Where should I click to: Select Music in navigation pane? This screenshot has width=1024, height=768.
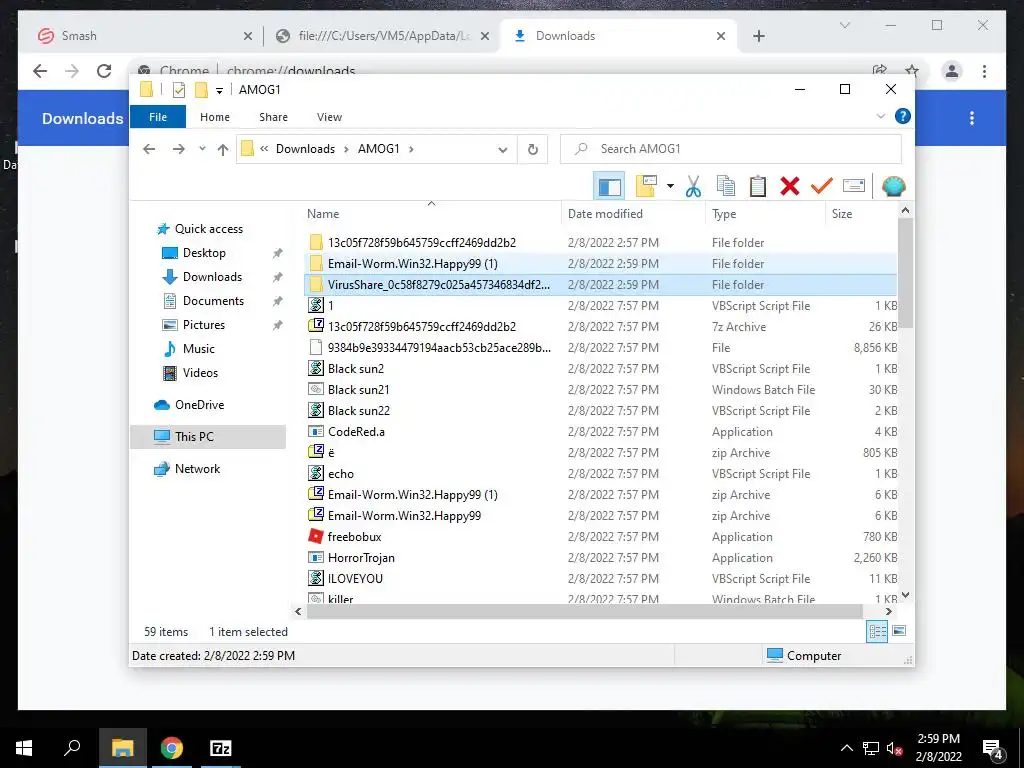coord(199,349)
